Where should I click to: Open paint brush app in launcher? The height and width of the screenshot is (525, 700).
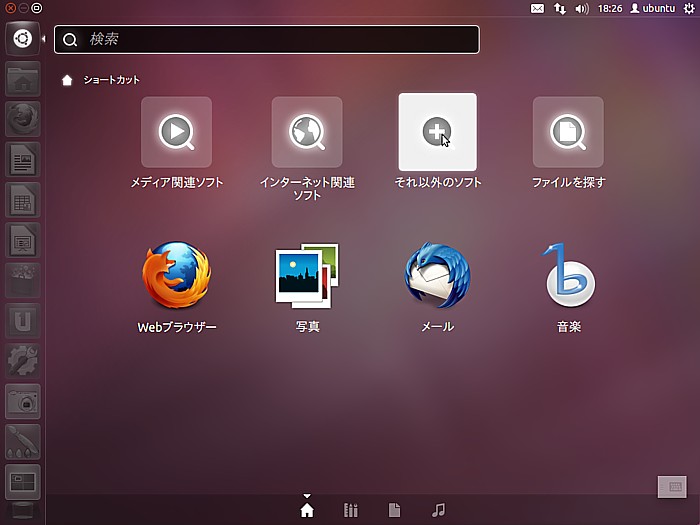point(23,442)
